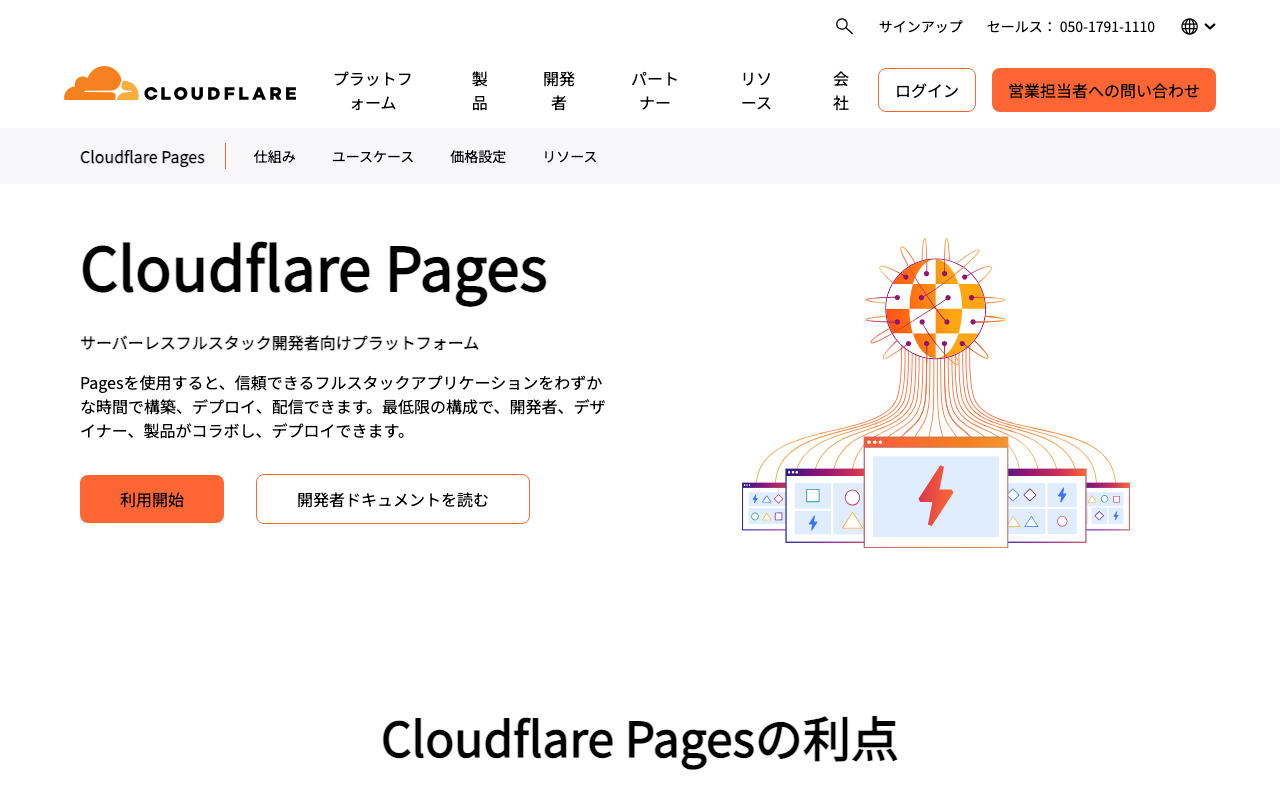Open the language selector globe icon
Image resolution: width=1280 pixels, height=800 pixels.
tap(1189, 26)
